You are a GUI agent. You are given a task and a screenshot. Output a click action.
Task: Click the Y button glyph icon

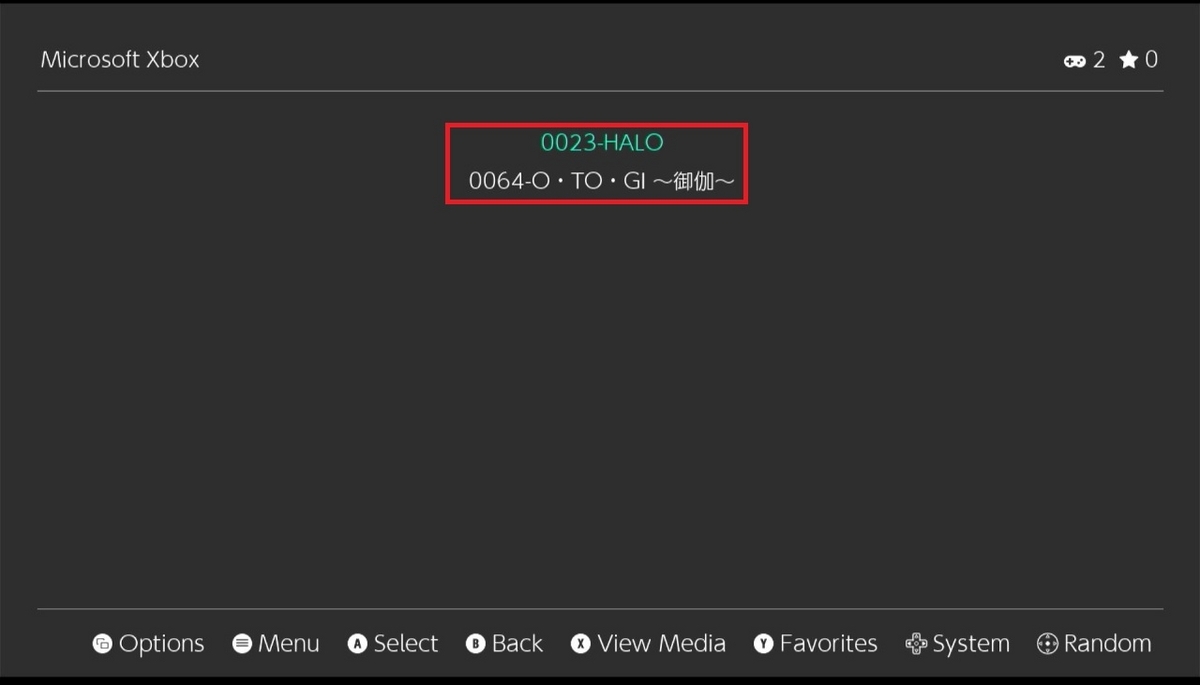[x=764, y=644]
